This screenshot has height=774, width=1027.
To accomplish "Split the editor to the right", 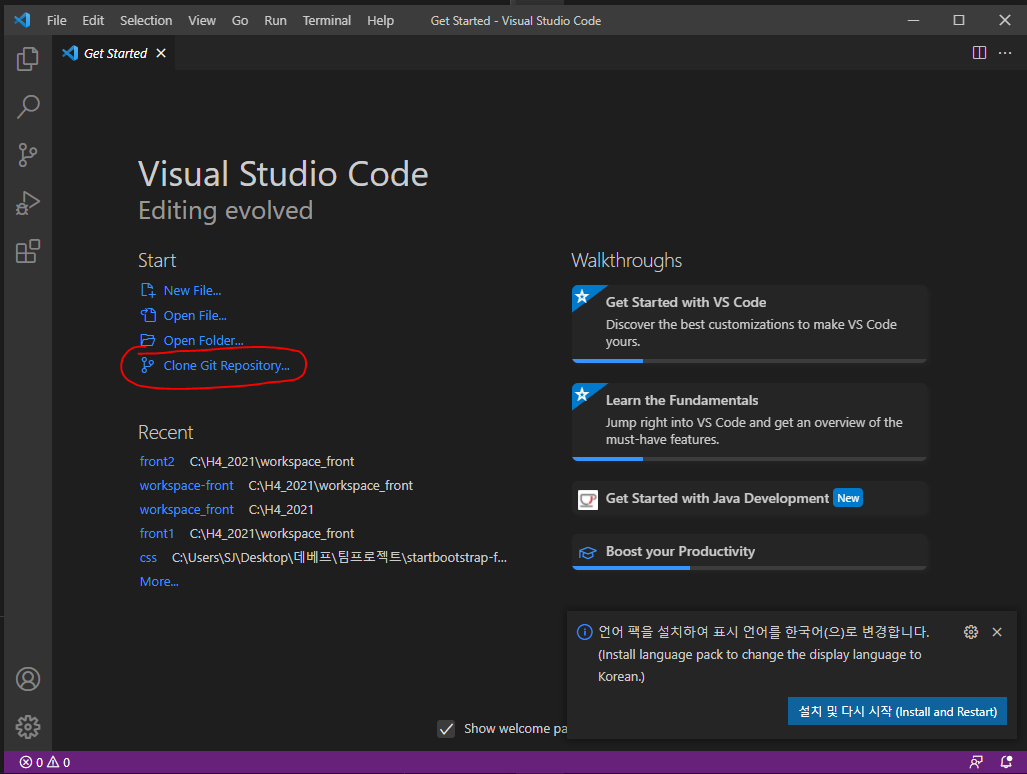I will (x=979, y=53).
